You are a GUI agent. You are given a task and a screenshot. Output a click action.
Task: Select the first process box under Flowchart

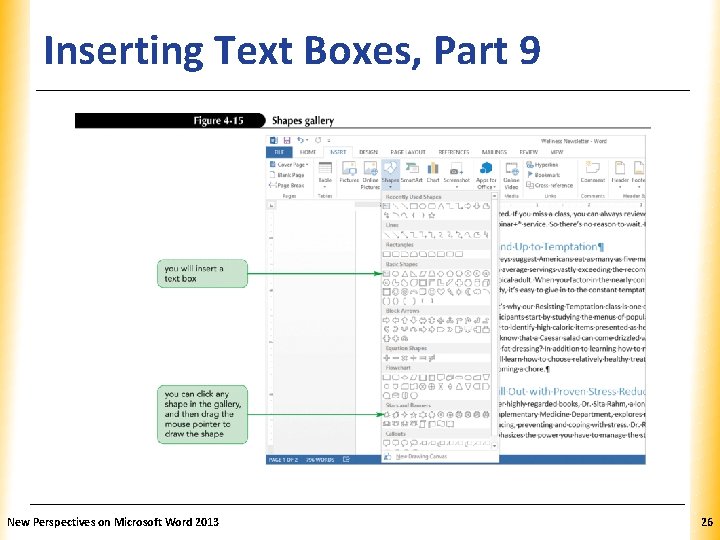click(387, 377)
